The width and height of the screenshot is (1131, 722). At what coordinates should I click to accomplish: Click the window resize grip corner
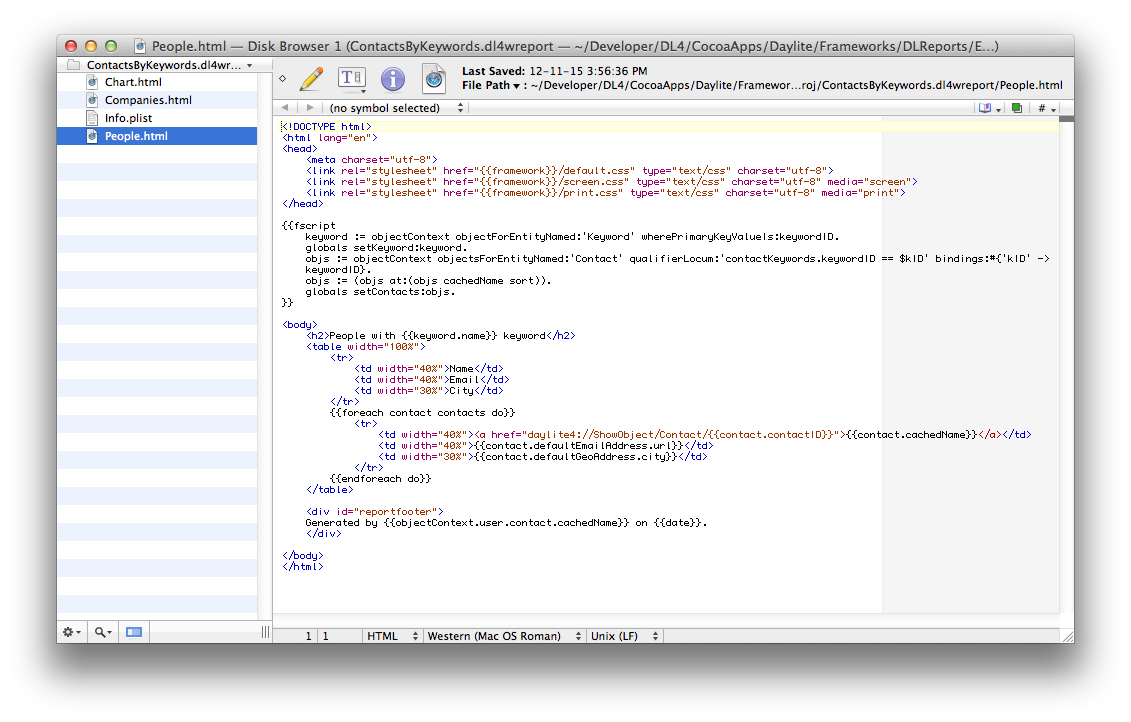tap(1068, 636)
